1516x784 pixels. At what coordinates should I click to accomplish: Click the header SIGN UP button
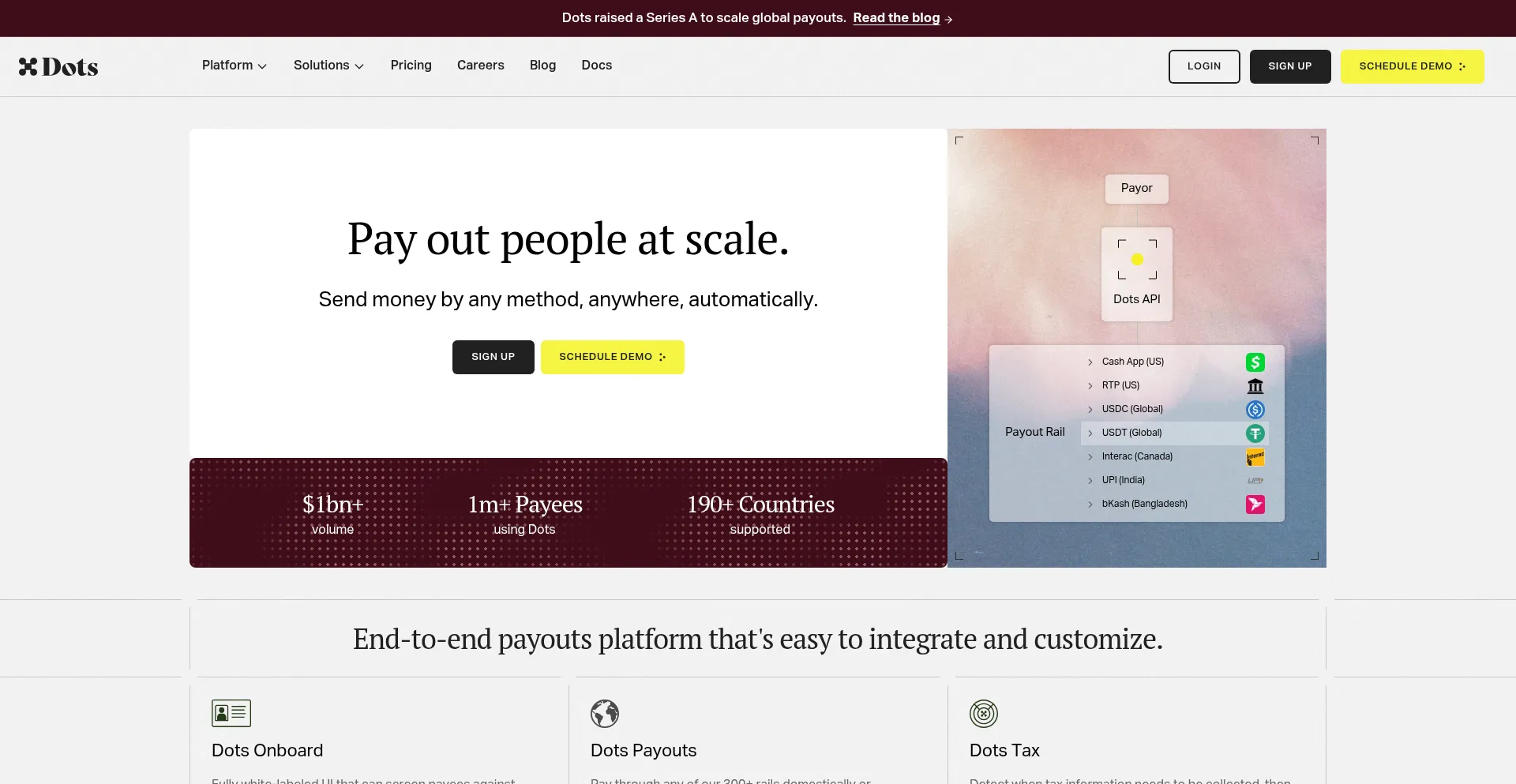pyautogui.click(x=1290, y=66)
